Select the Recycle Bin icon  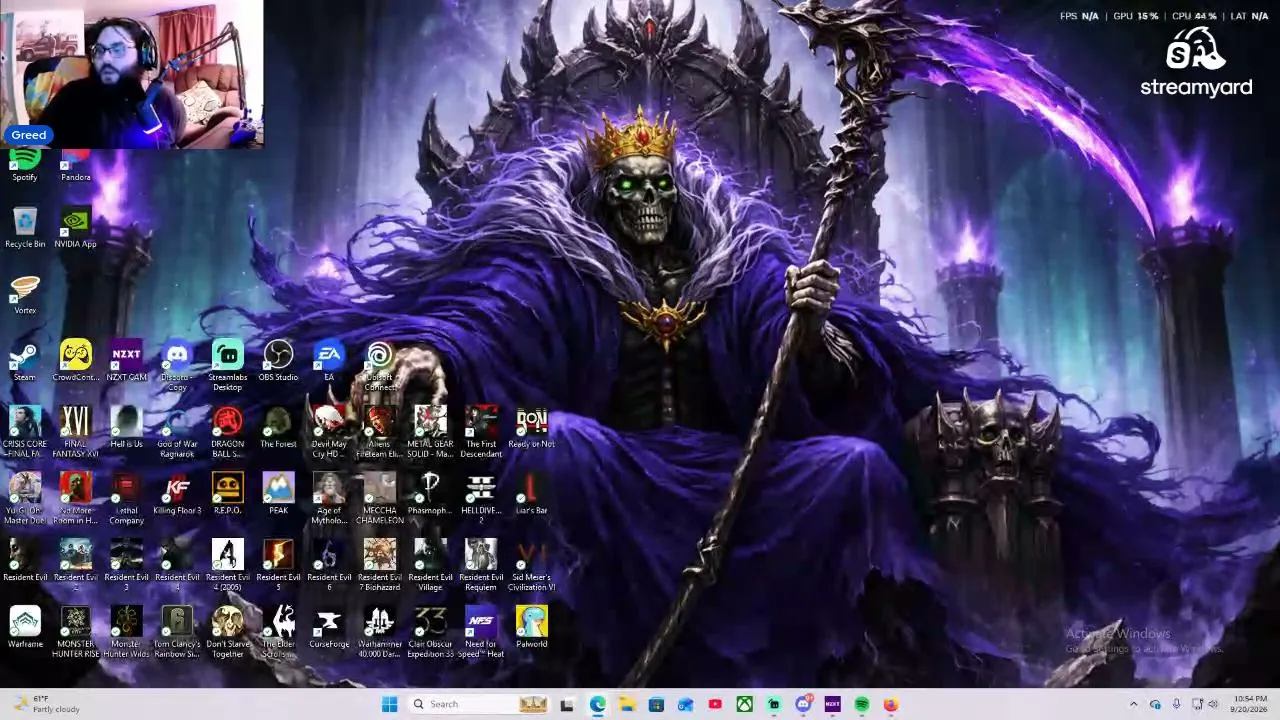point(25,227)
